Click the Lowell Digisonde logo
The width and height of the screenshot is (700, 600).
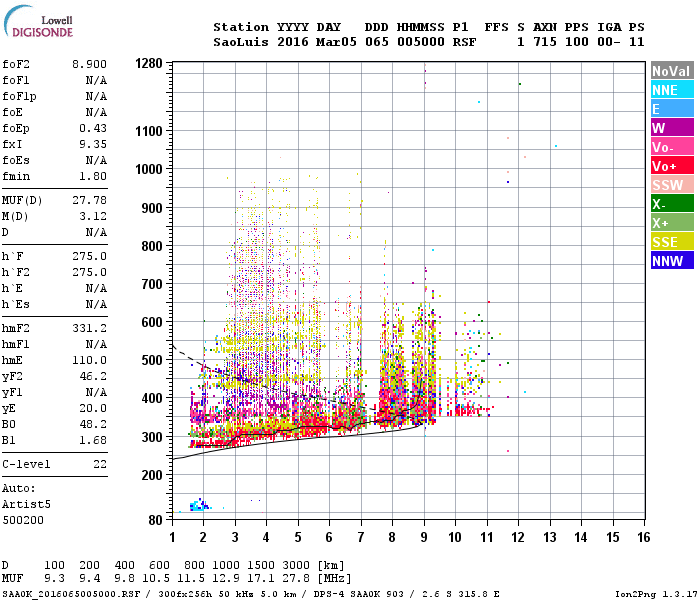pos(38,22)
